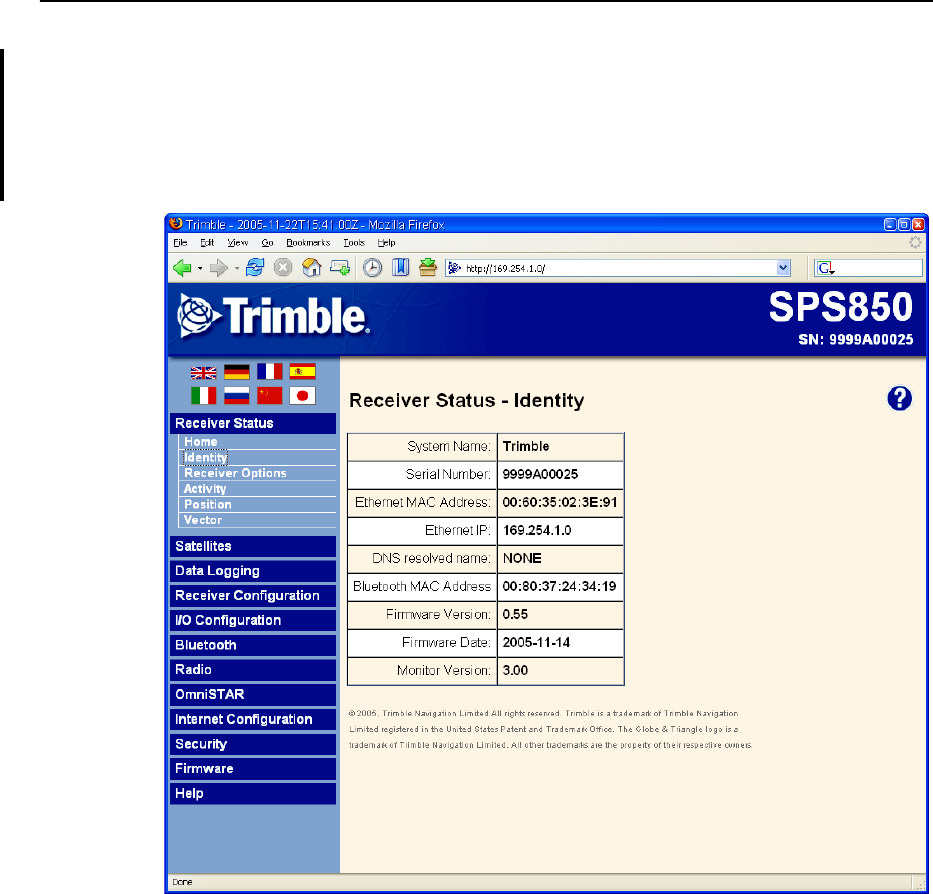Select the Japanese flag language

click(302, 396)
